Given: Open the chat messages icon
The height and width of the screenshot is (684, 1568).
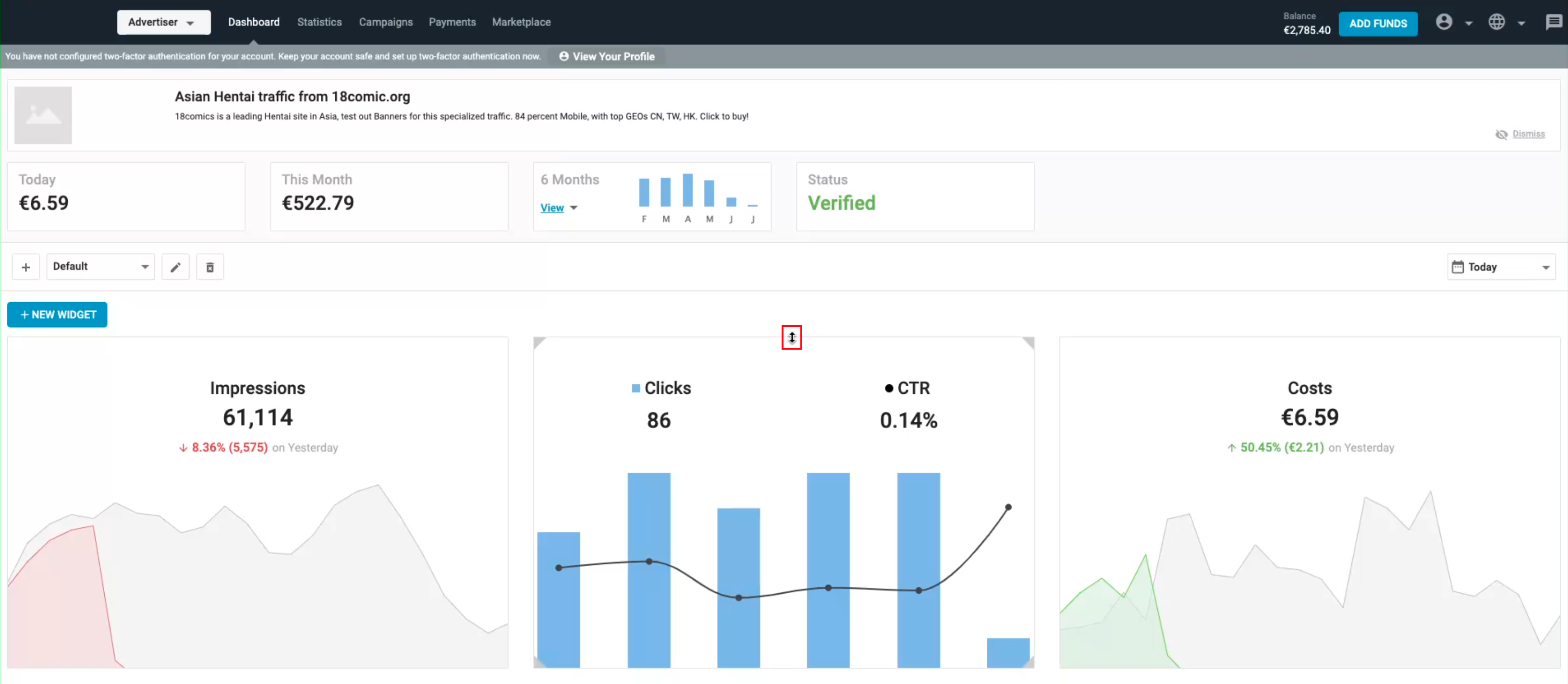Looking at the screenshot, I should [x=1554, y=23].
